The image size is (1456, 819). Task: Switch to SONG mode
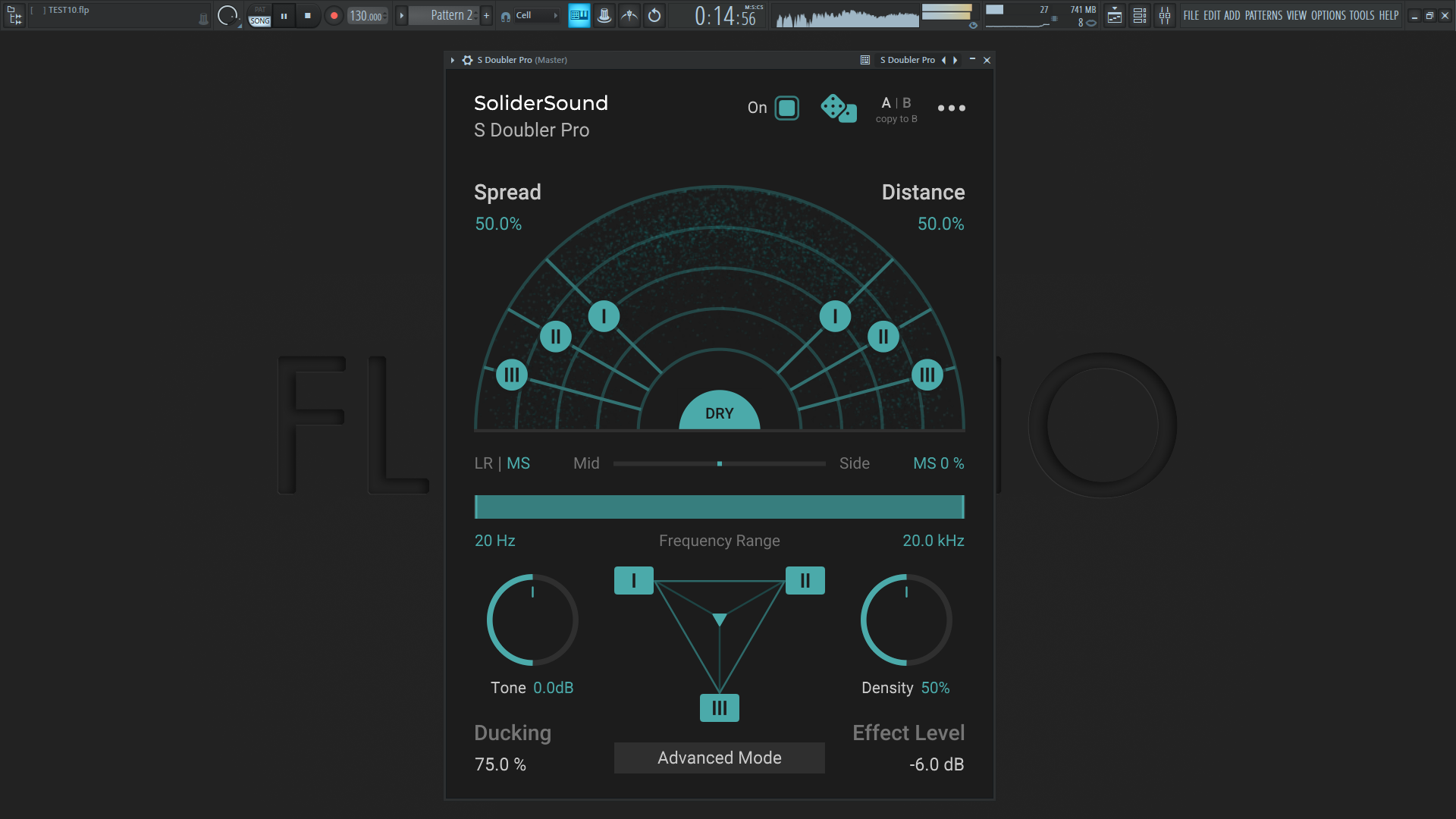[259, 21]
